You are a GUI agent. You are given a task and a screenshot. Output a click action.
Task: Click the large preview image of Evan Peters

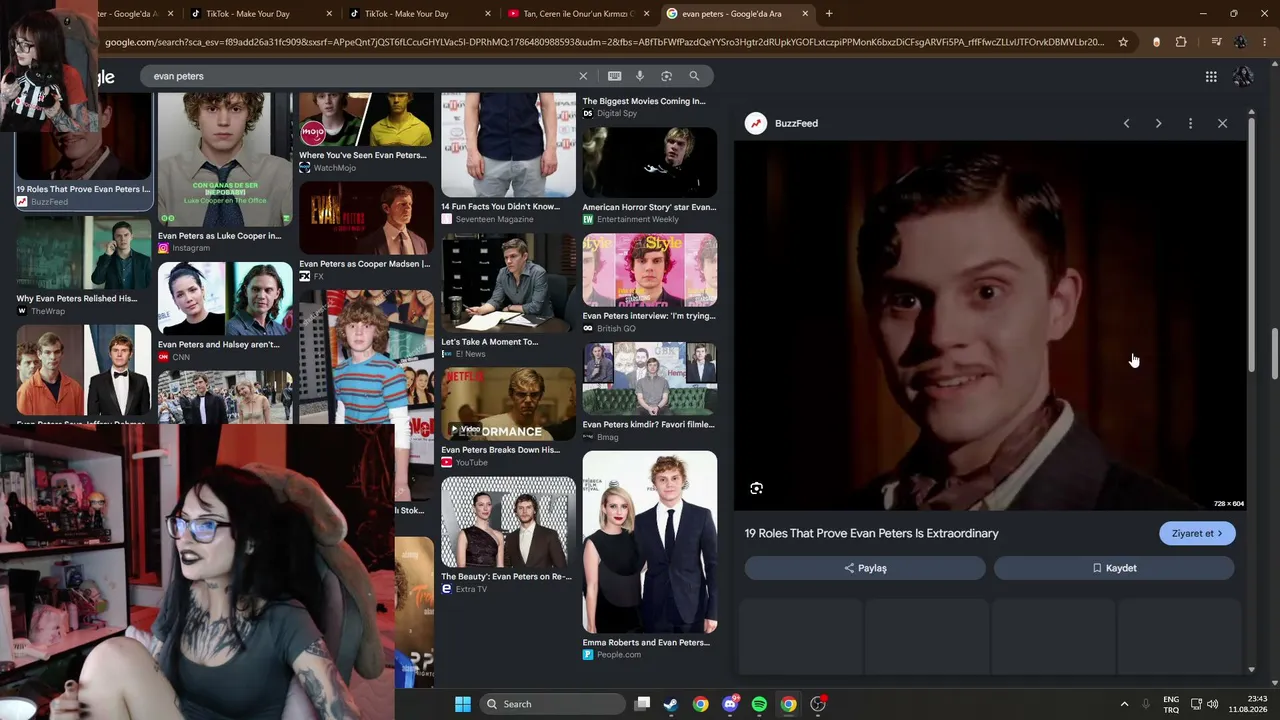coord(990,326)
